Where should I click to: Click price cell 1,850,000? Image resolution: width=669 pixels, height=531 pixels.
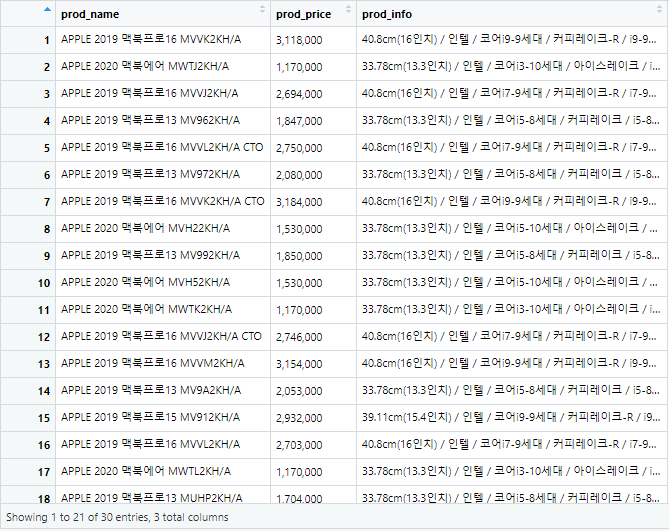pos(313,256)
